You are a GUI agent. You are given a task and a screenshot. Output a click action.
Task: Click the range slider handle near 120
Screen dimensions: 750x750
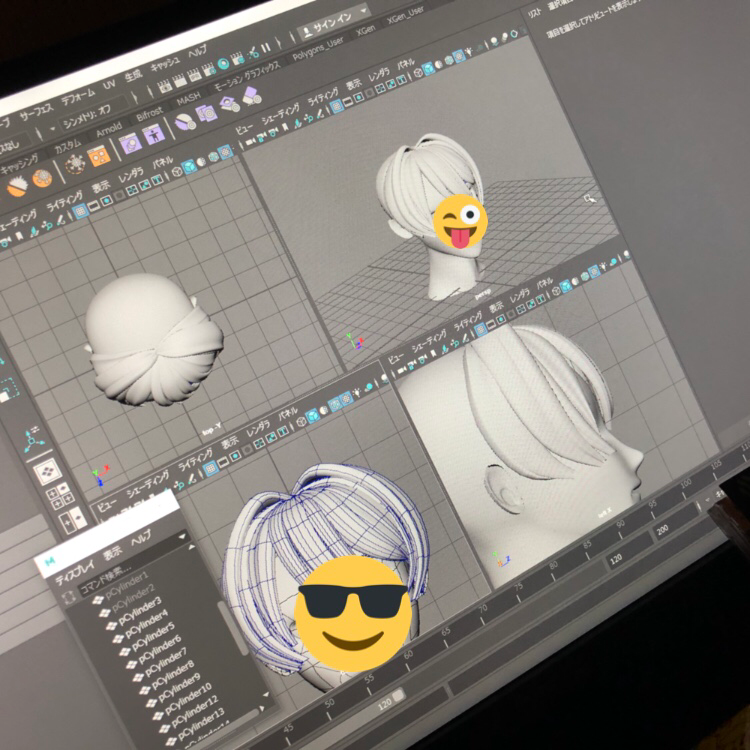click(x=398, y=695)
